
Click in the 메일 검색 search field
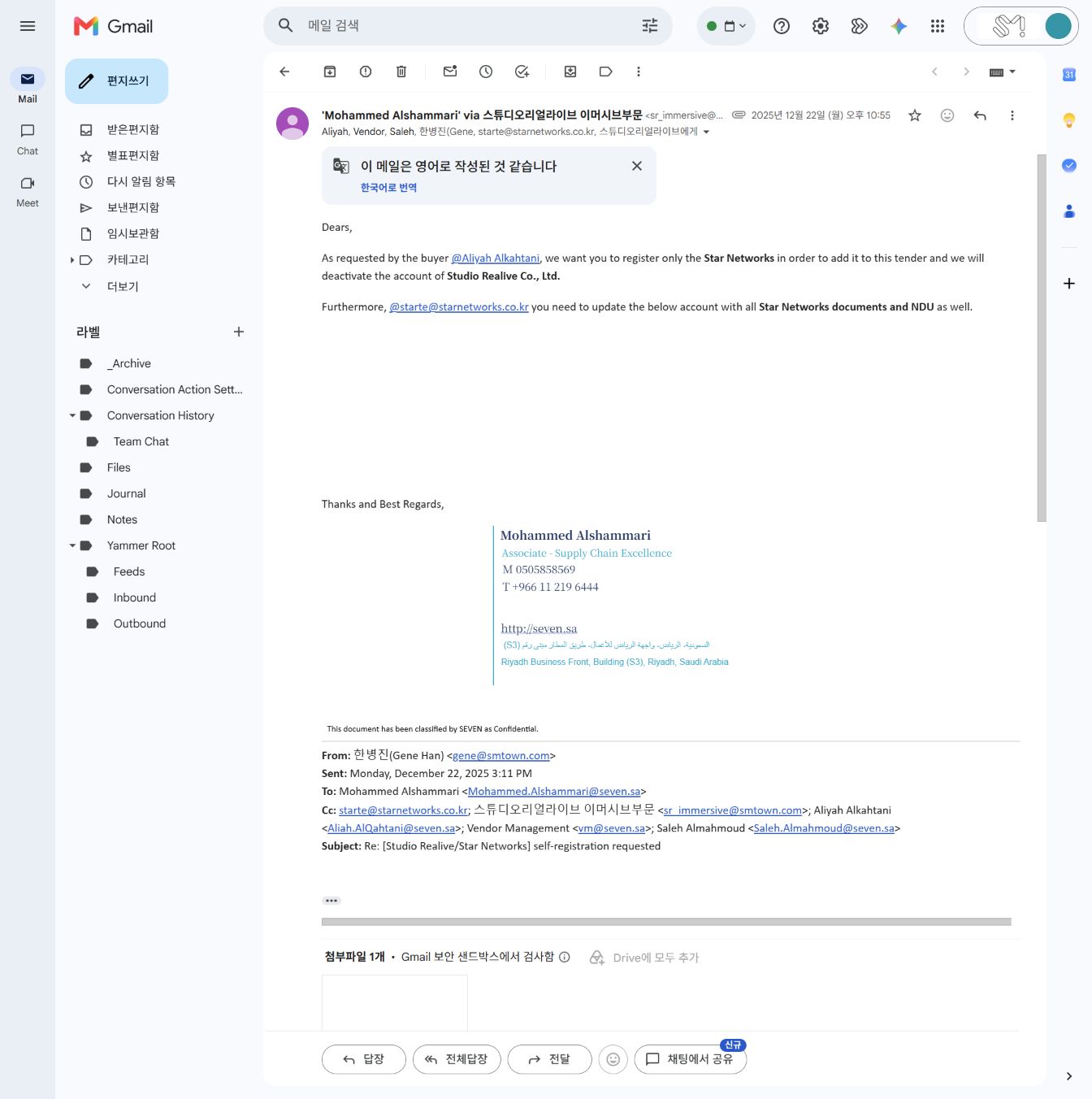(467, 26)
